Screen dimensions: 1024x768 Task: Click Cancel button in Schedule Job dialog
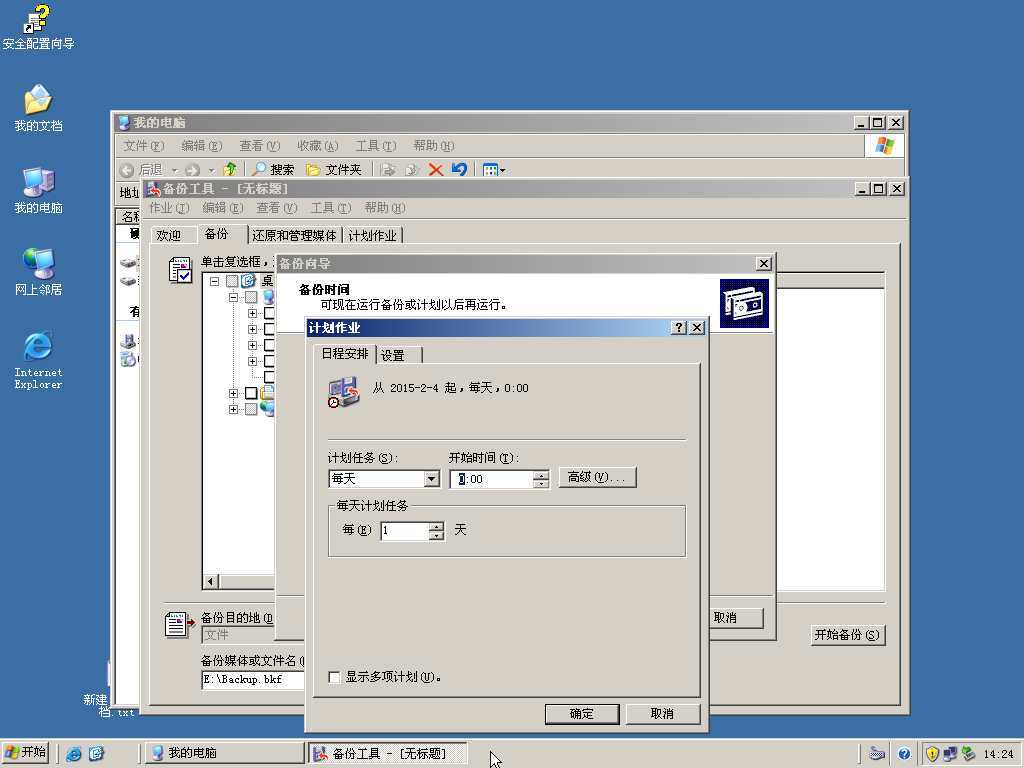coord(663,714)
